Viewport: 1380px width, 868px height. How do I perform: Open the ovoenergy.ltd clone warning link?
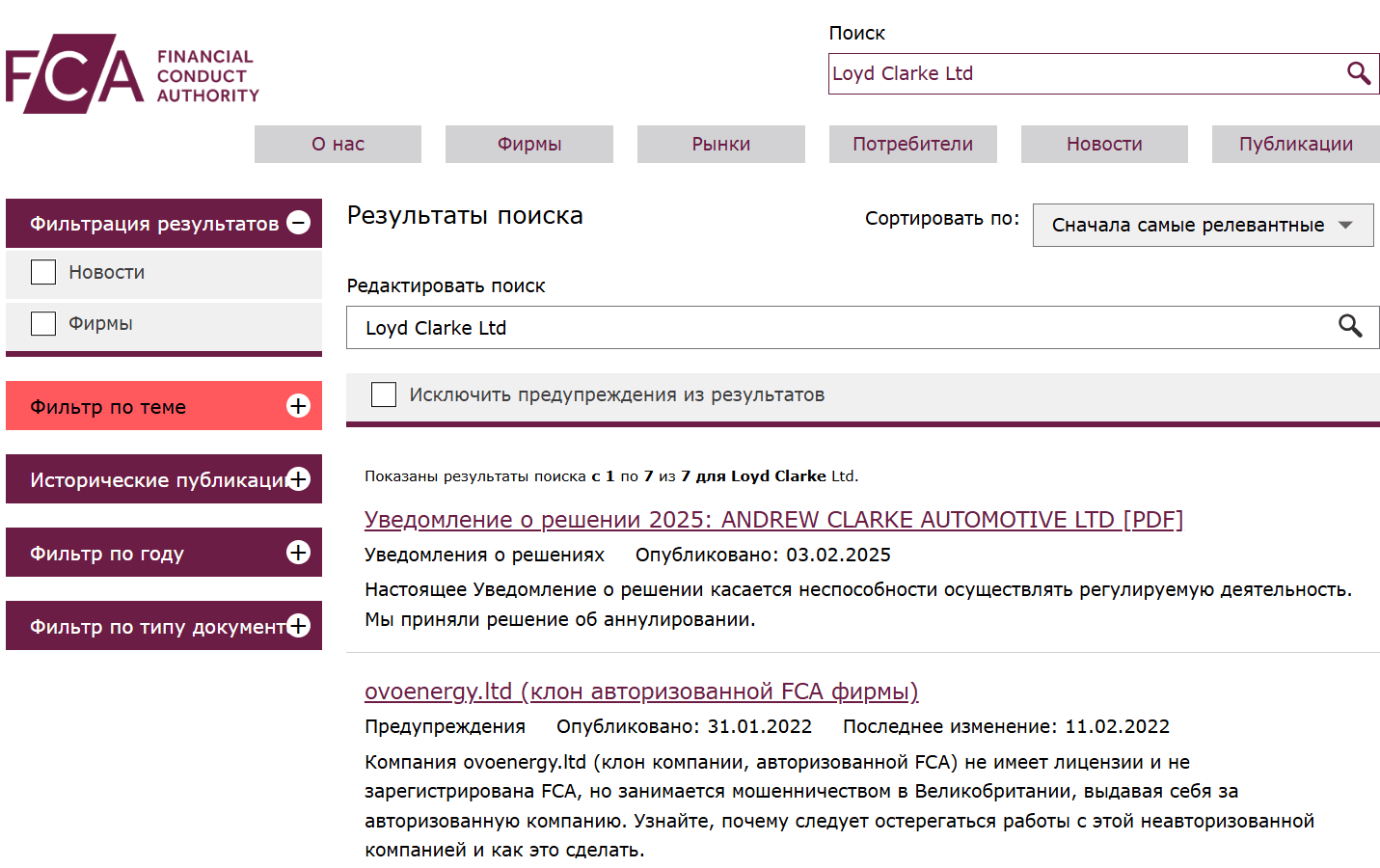[x=640, y=692]
